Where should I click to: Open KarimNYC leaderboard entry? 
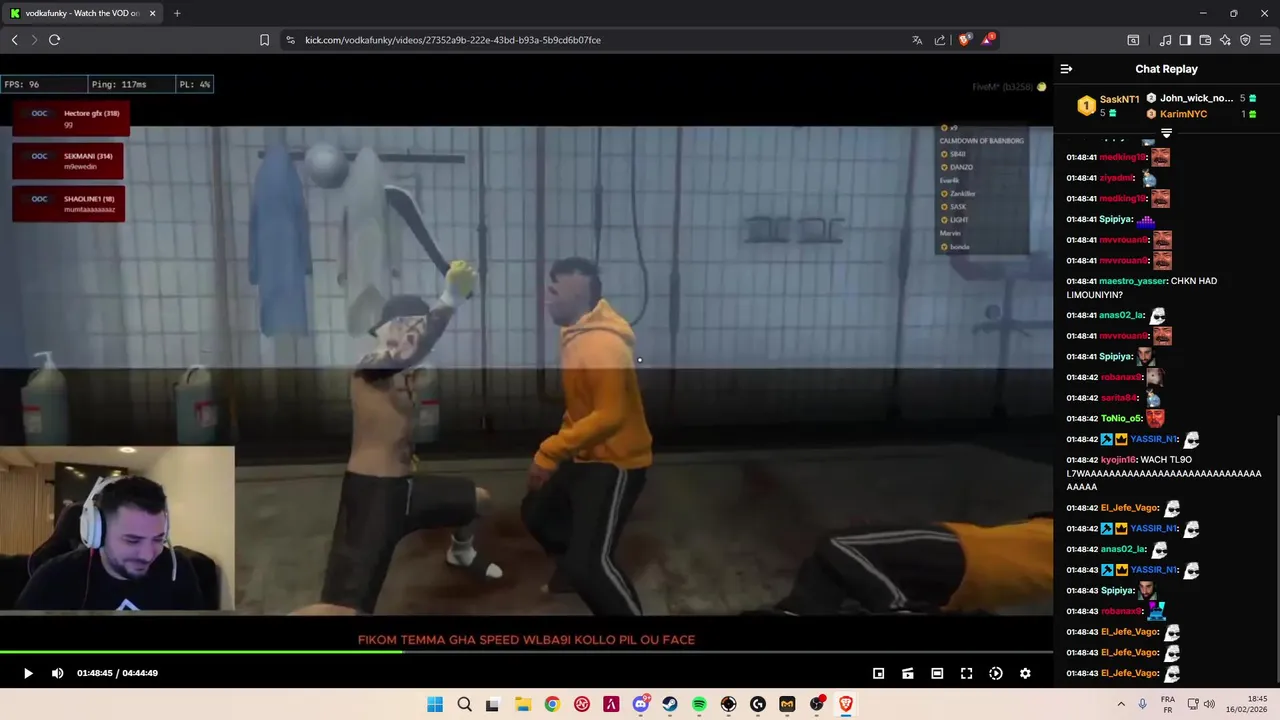tap(1201, 114)
